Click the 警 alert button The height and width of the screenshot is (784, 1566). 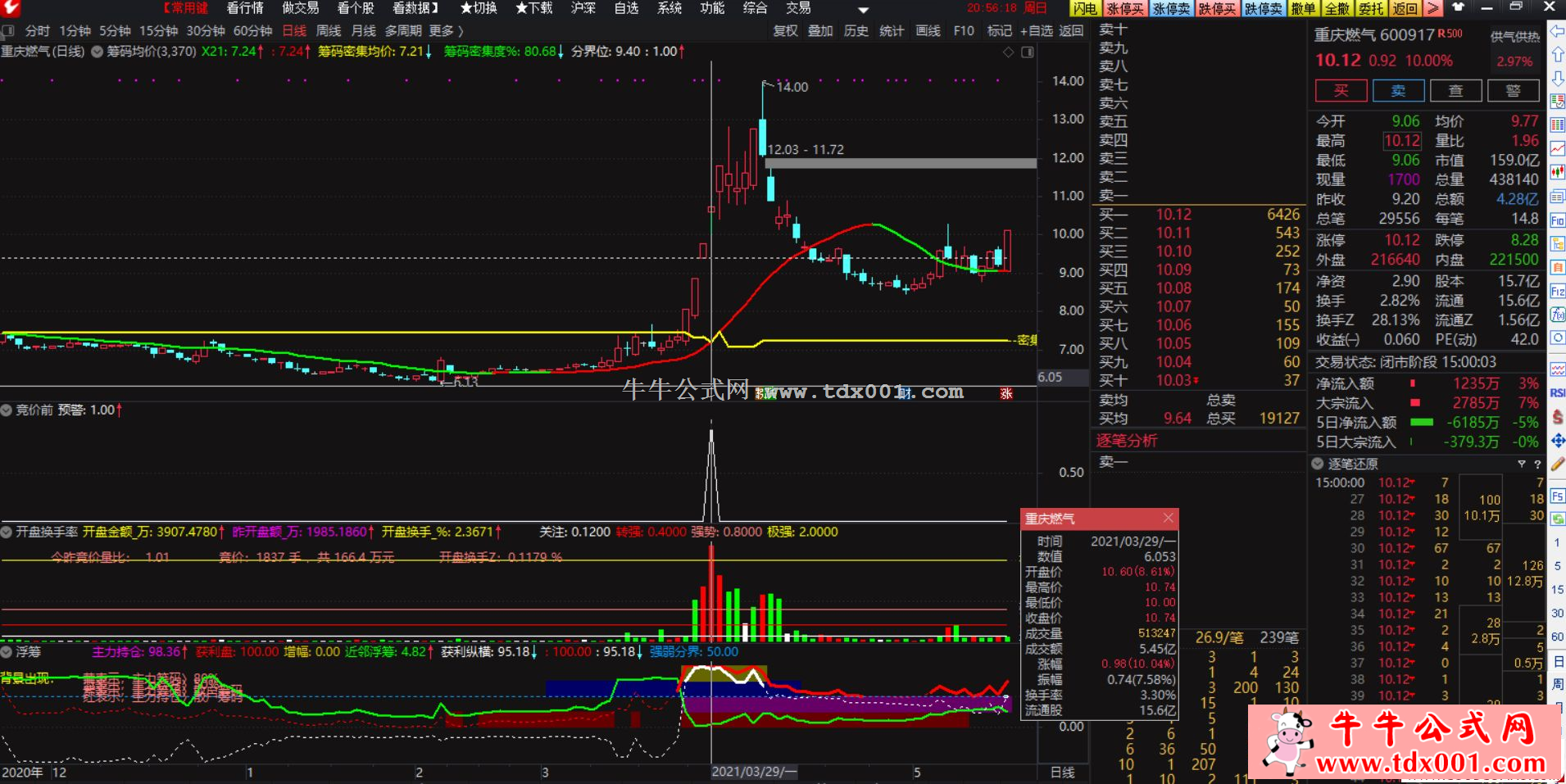(x=1513, y=91)
